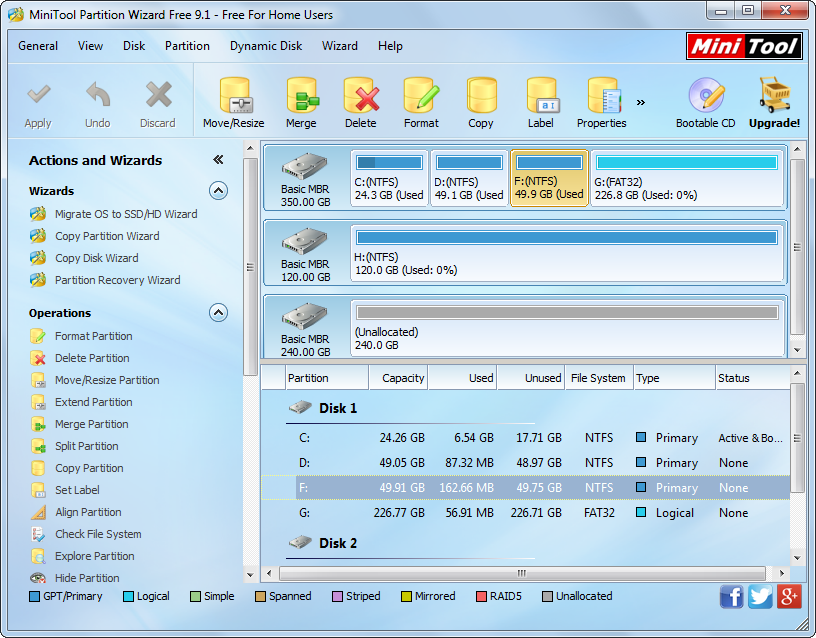Choose Extend Partition operation
The height and width of the screenshot is (638, 816).
point(94,402)
